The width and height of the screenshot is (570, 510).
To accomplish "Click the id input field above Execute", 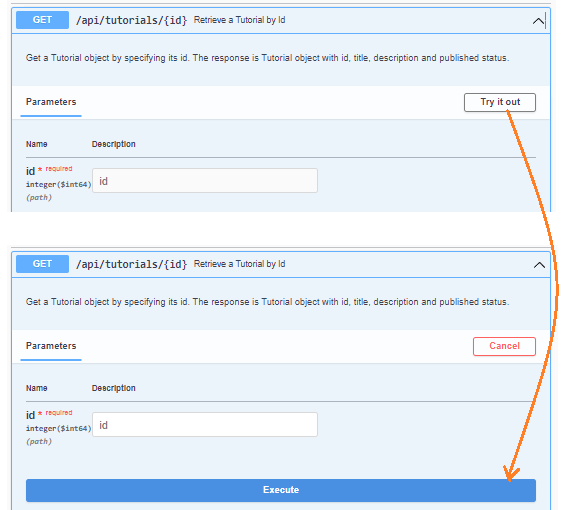I will tap(205, 425).
